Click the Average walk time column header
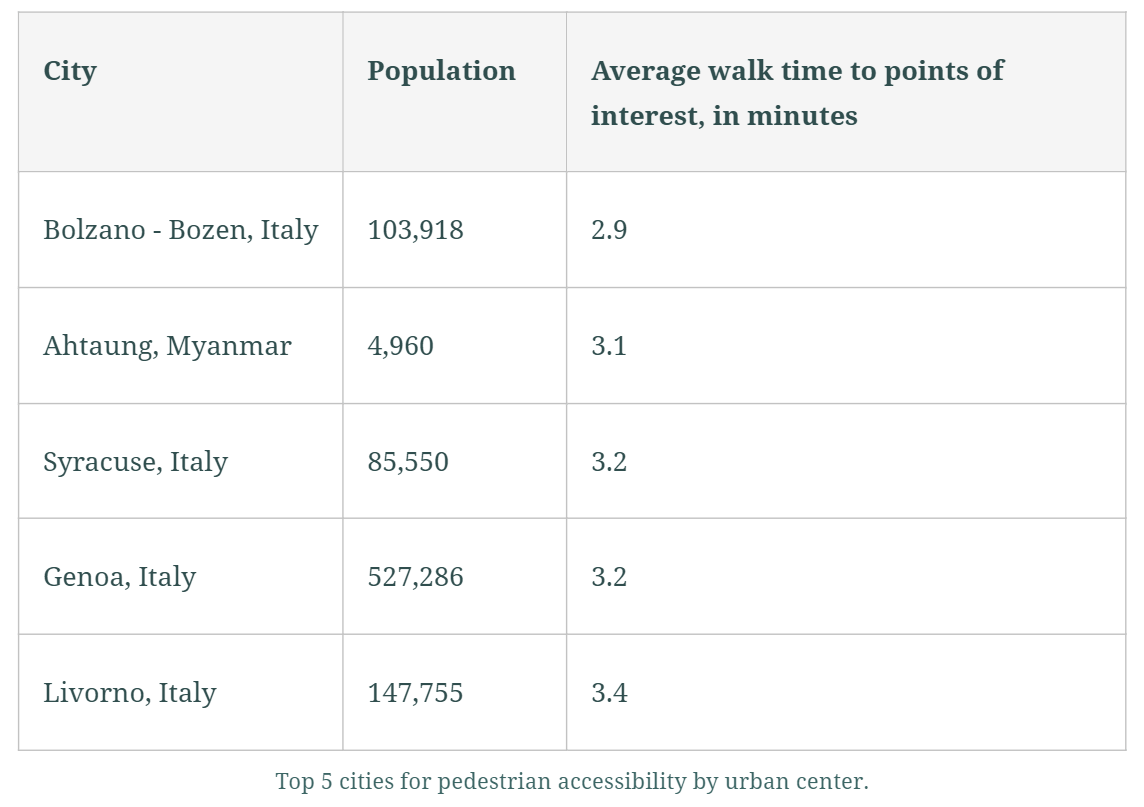 point(797,92)
